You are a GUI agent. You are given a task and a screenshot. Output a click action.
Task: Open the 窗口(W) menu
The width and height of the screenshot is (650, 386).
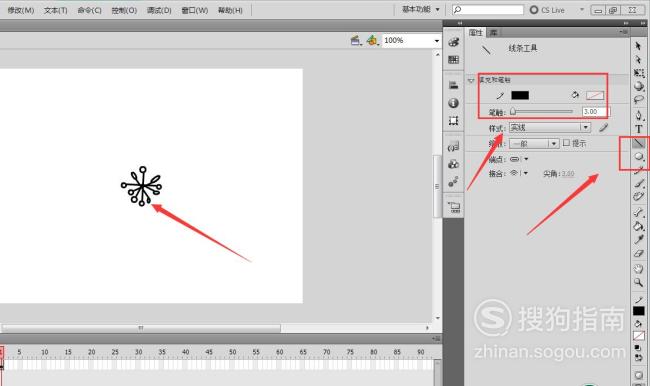point(194,10)
